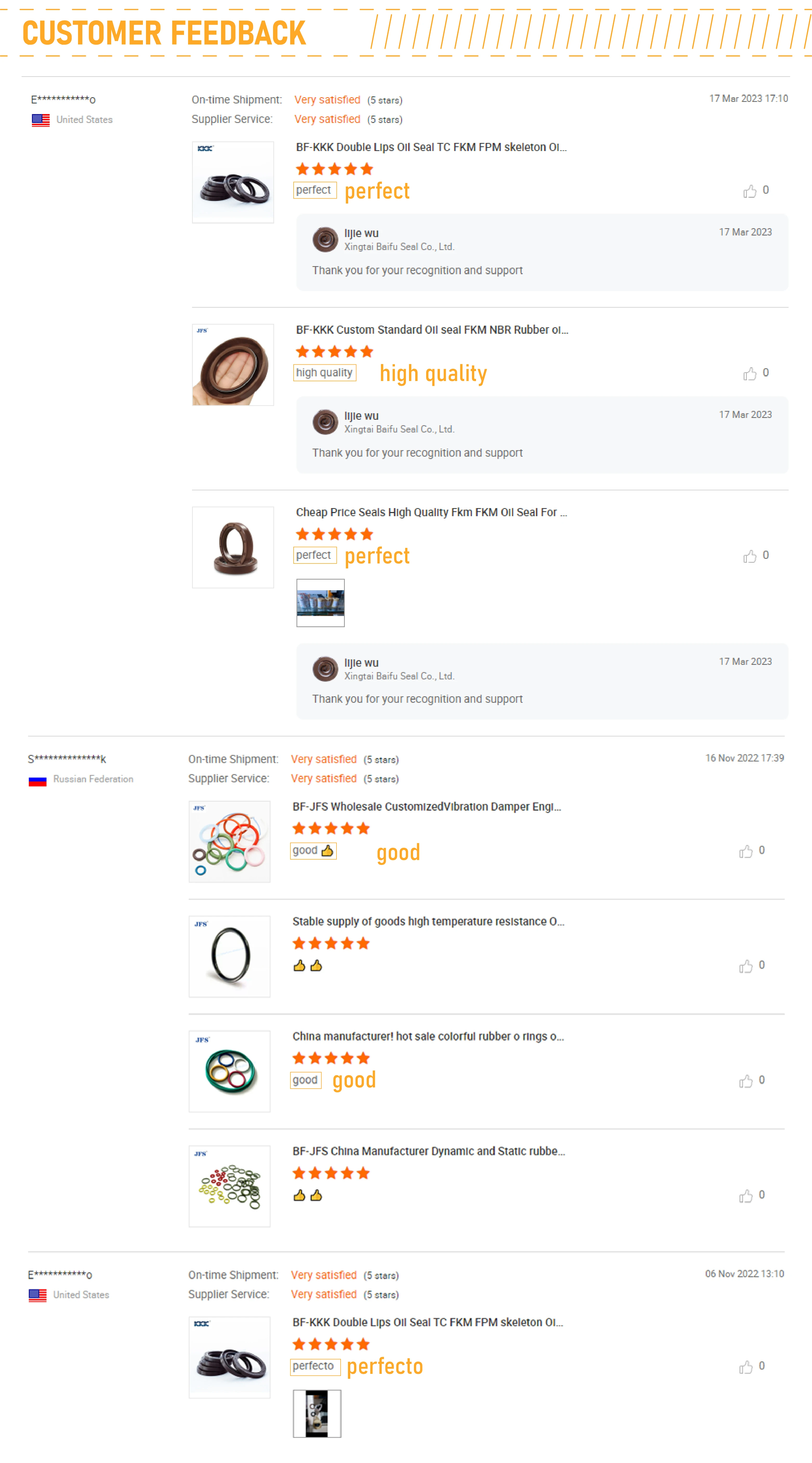Open BF-KKK Custom Standard Oil seal link

point(432,330)
